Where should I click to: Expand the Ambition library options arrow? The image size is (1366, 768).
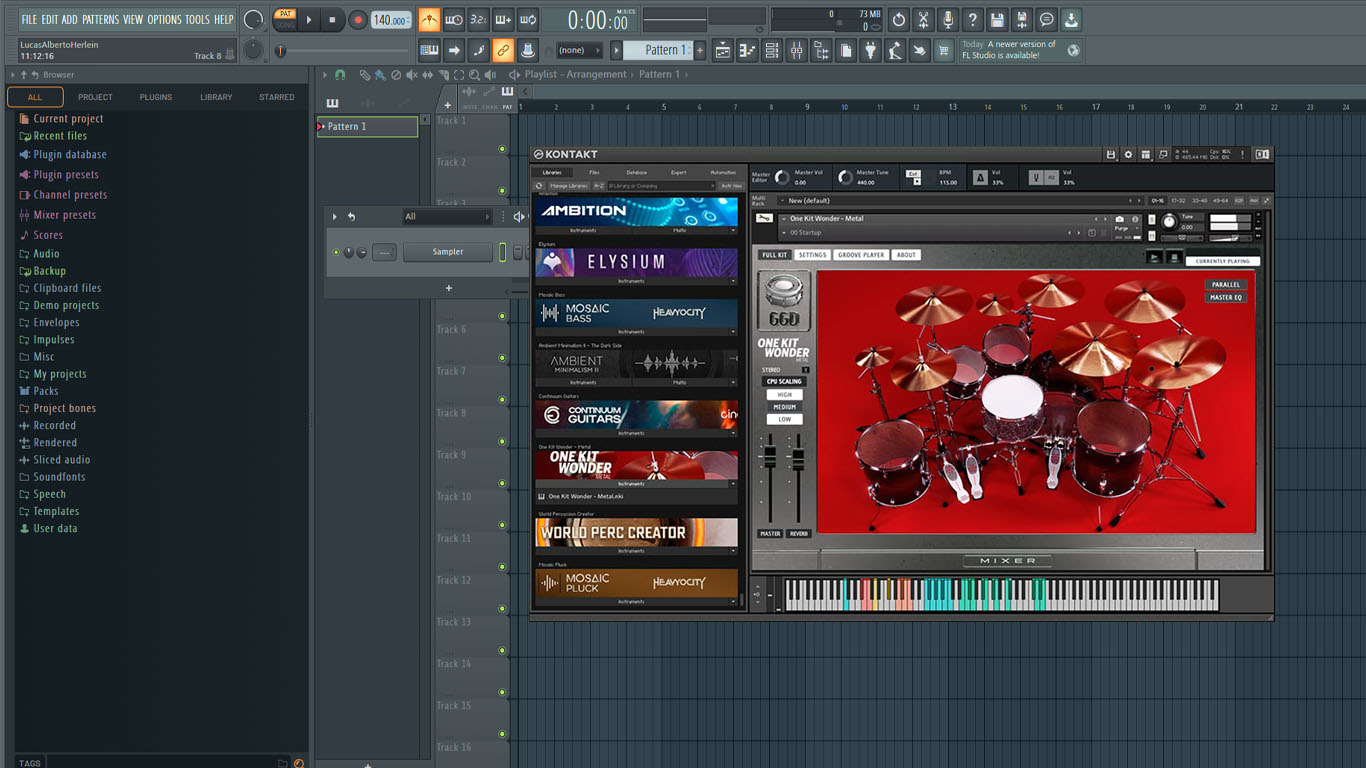(733, 230)
